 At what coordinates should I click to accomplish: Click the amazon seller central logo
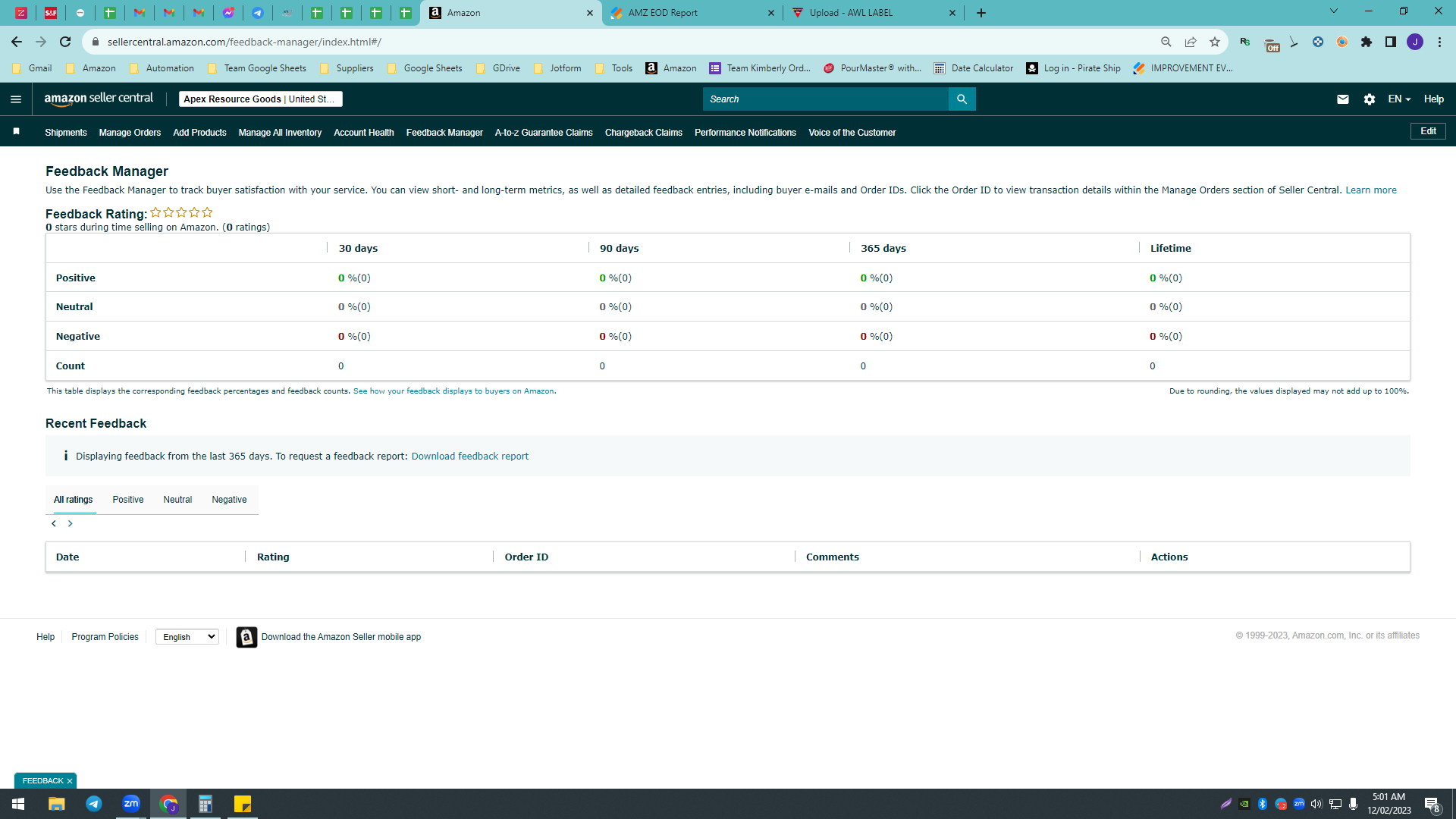pos(99,99)
